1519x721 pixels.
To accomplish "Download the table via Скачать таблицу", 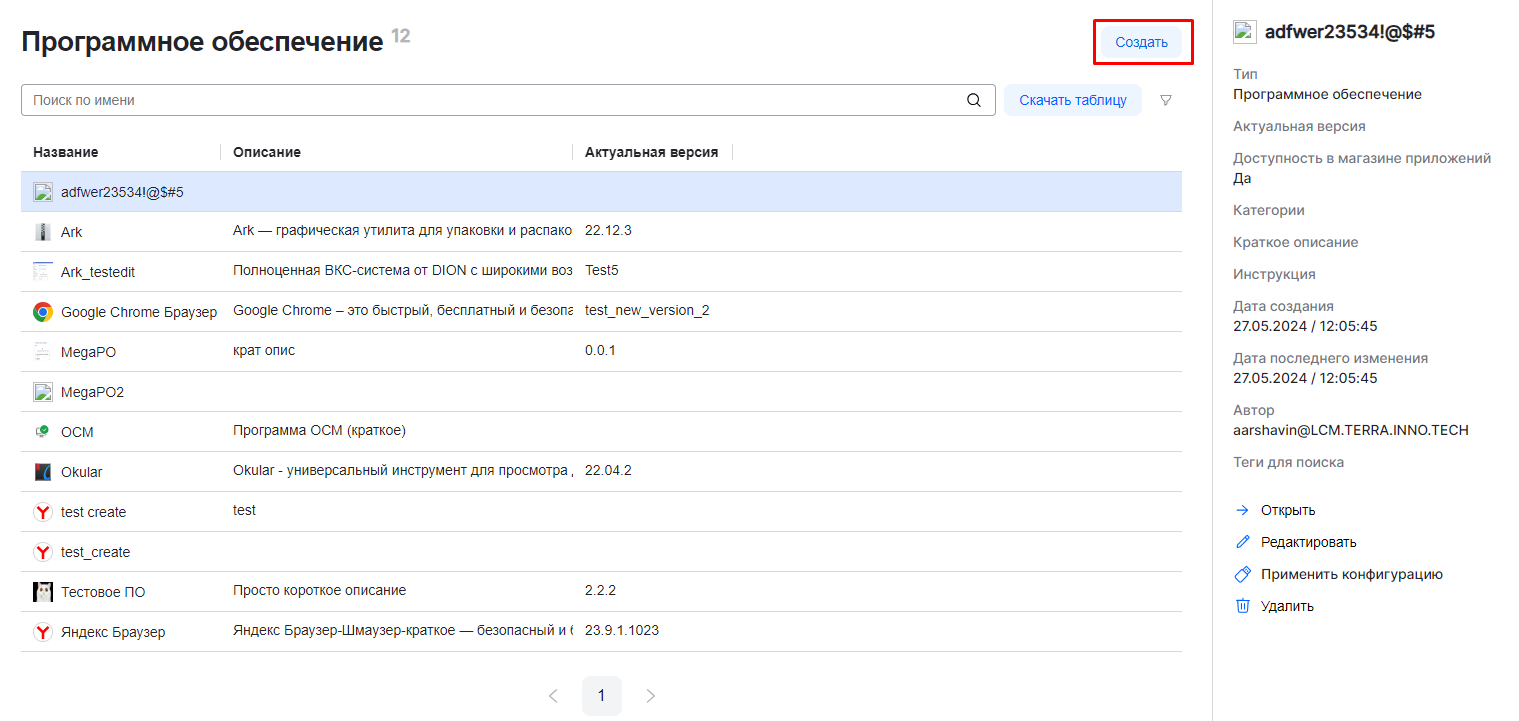I will point(1072,100).
